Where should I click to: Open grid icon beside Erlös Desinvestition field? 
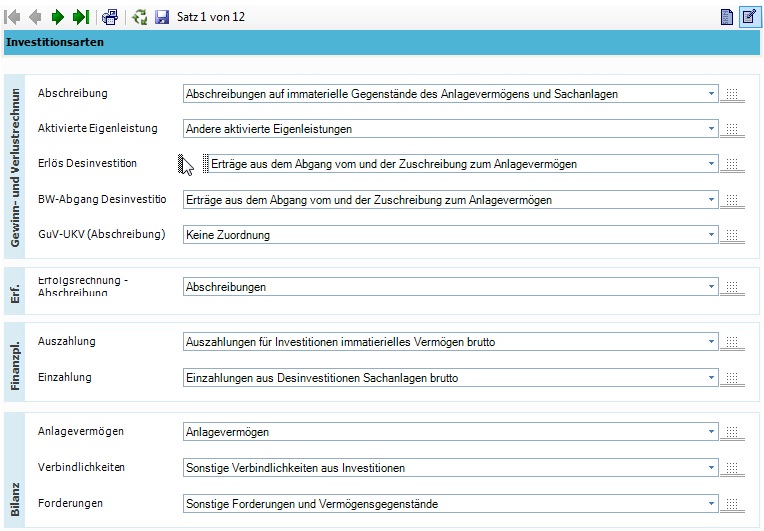pyautogui.click(x=732, y=164)
